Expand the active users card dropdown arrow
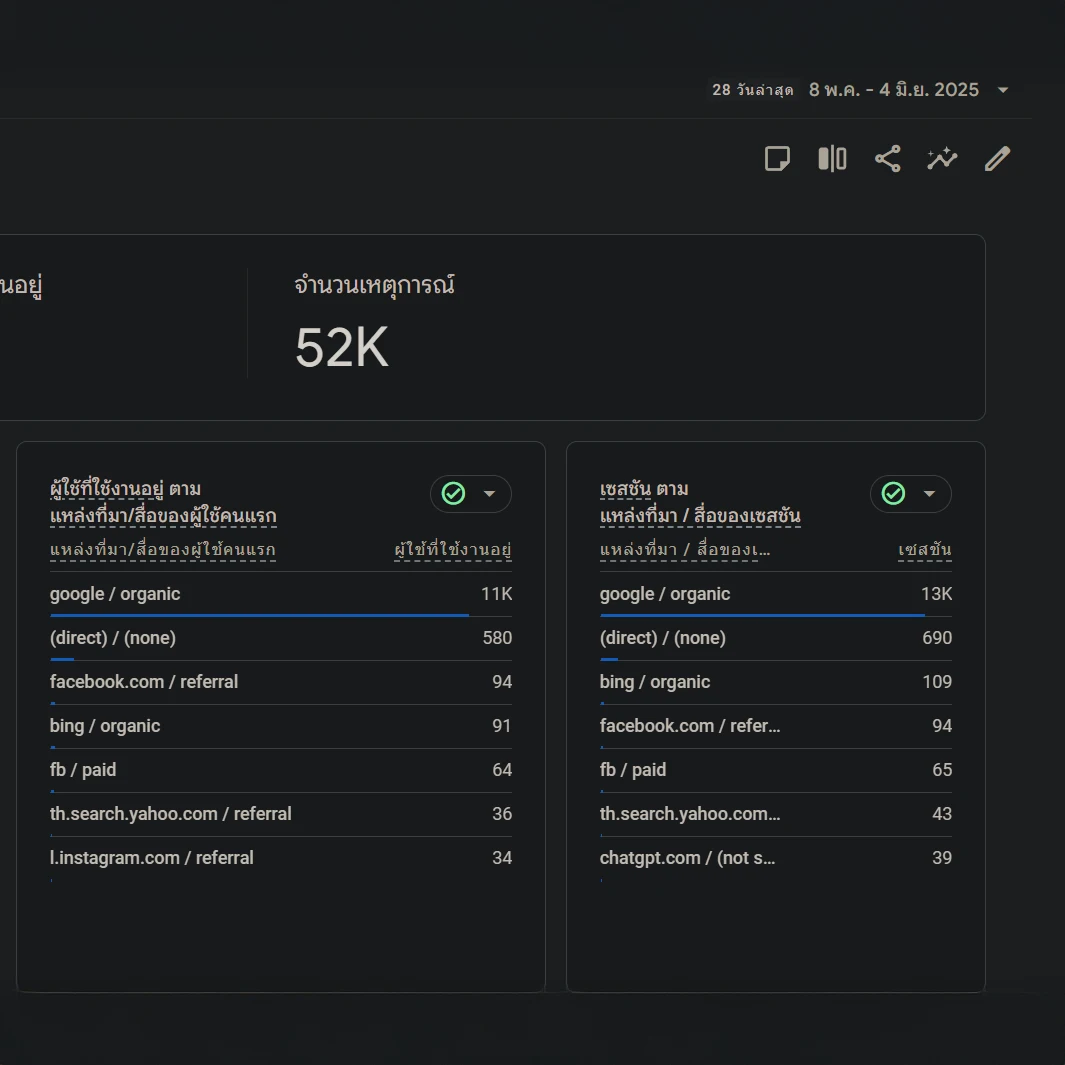The image size is (1065, 1065). (490, 494)
